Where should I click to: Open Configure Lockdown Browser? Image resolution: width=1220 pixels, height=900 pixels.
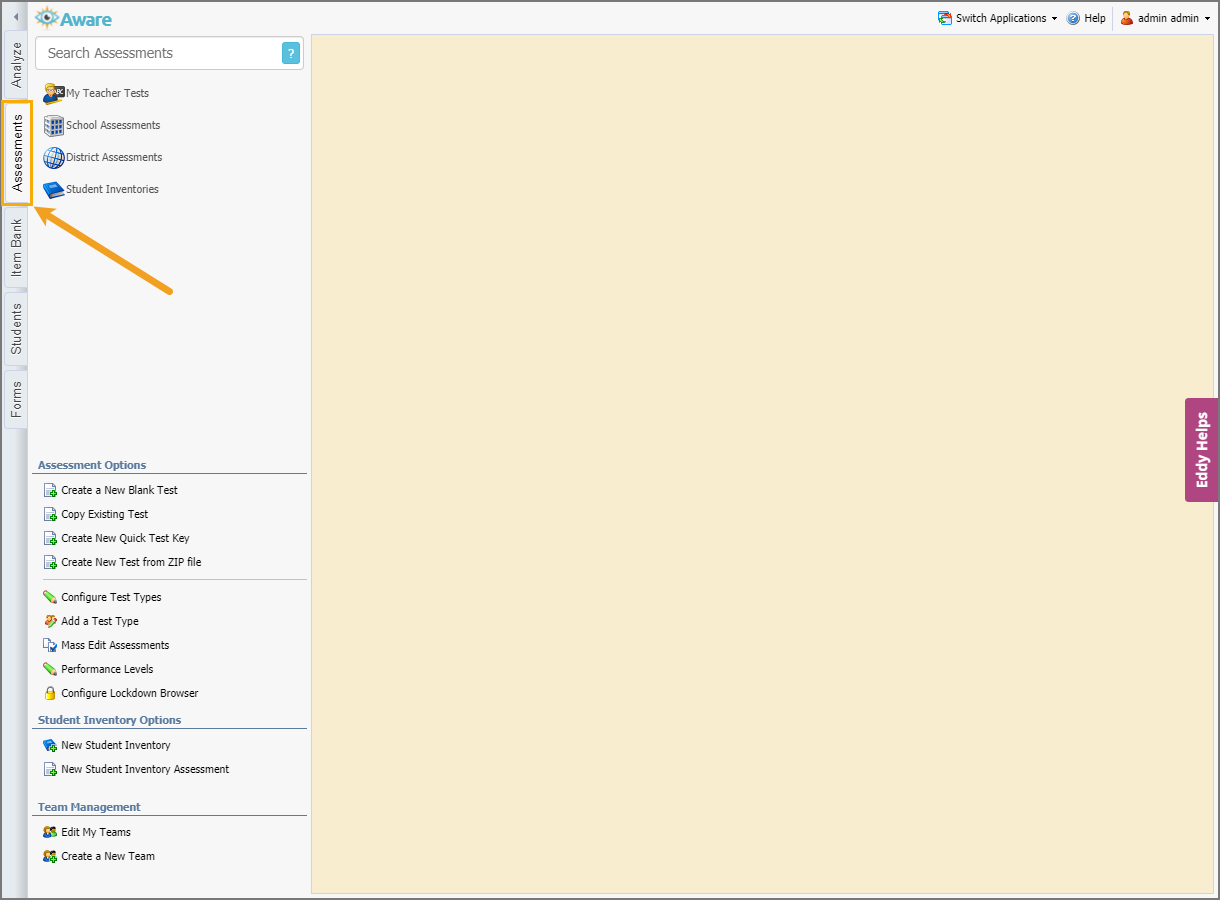tap(130, 693)
